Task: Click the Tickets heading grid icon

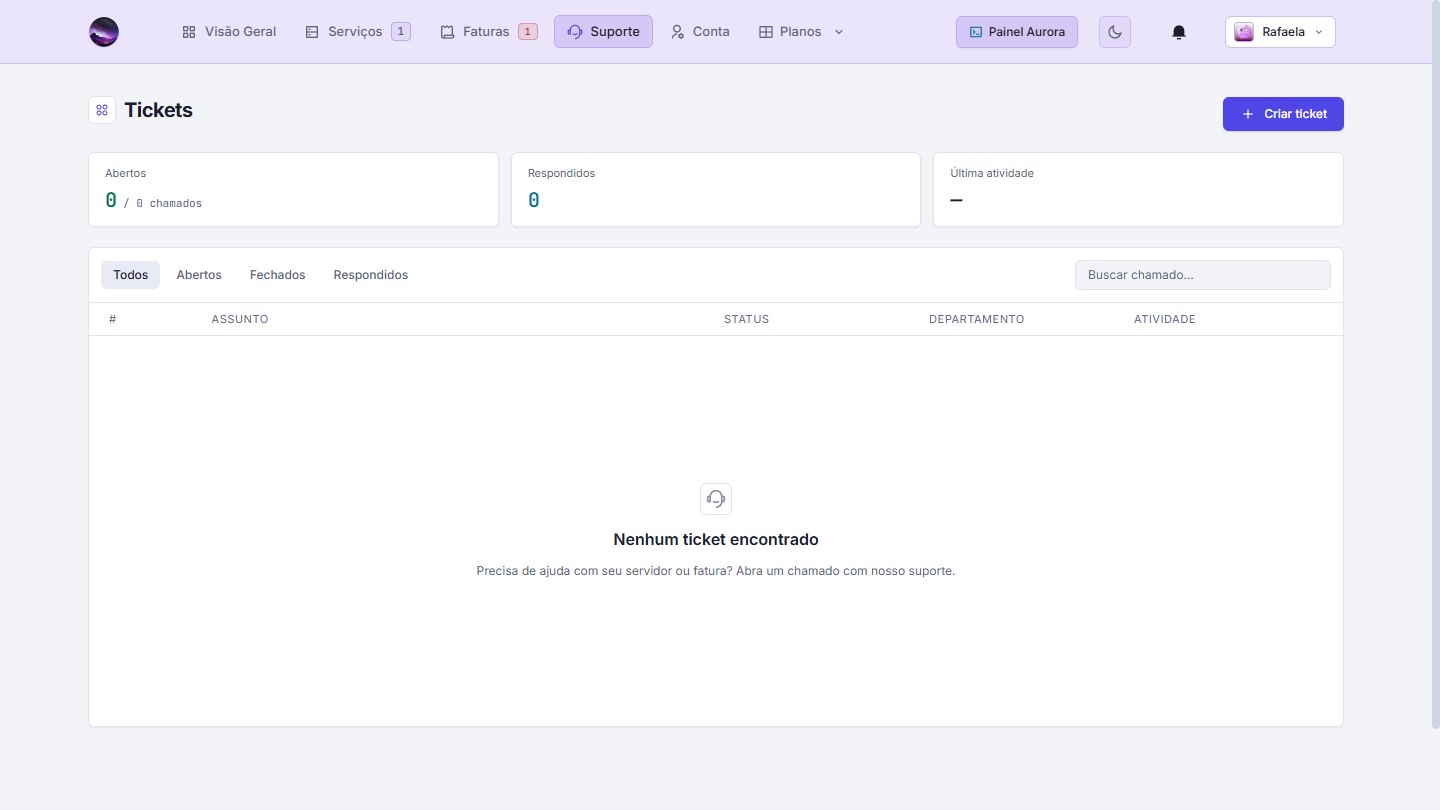Action: tap(102, 110)
